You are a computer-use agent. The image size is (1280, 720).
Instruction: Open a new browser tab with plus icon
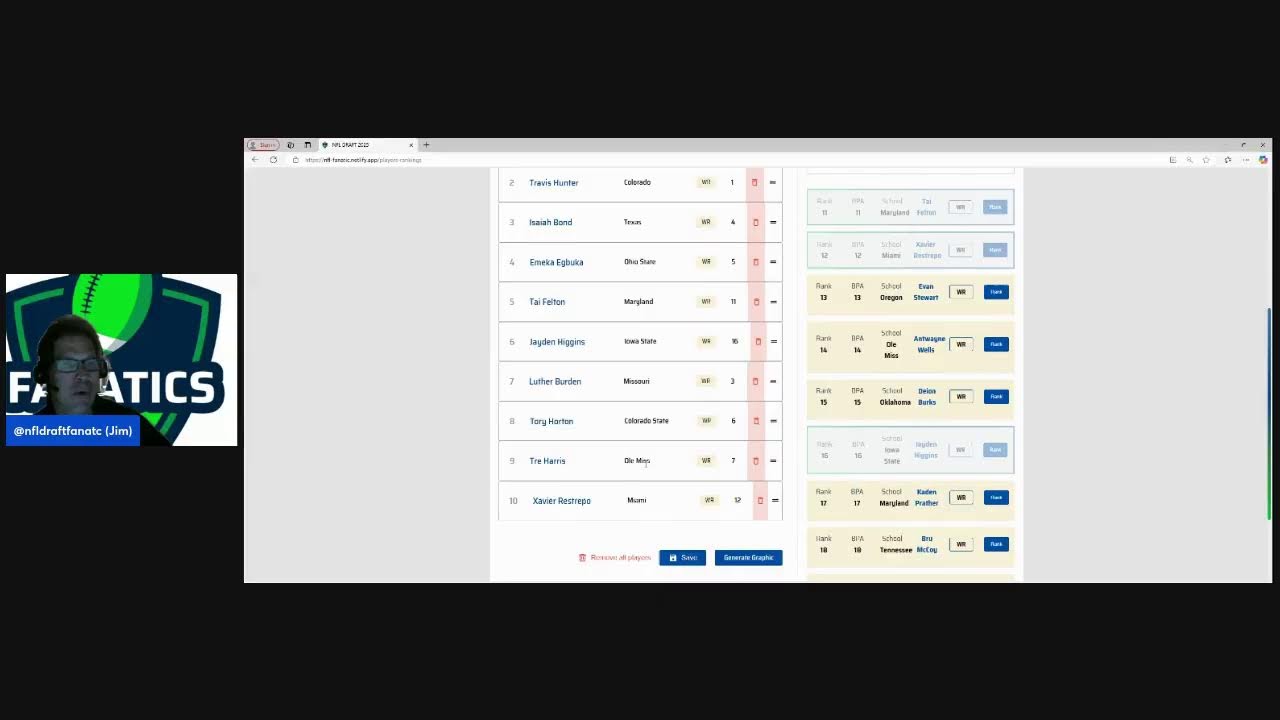(426, 145)
